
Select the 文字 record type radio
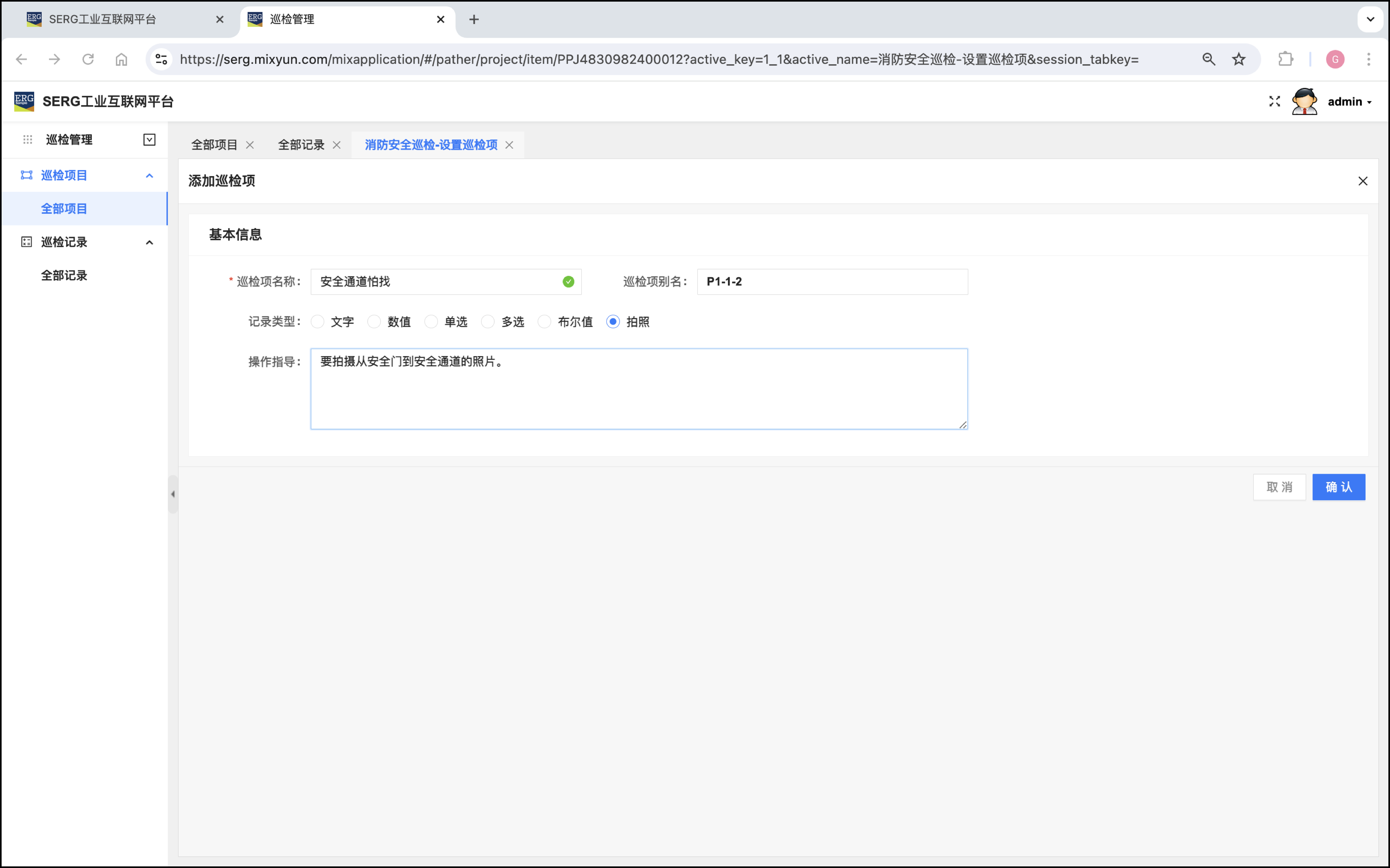317,322
